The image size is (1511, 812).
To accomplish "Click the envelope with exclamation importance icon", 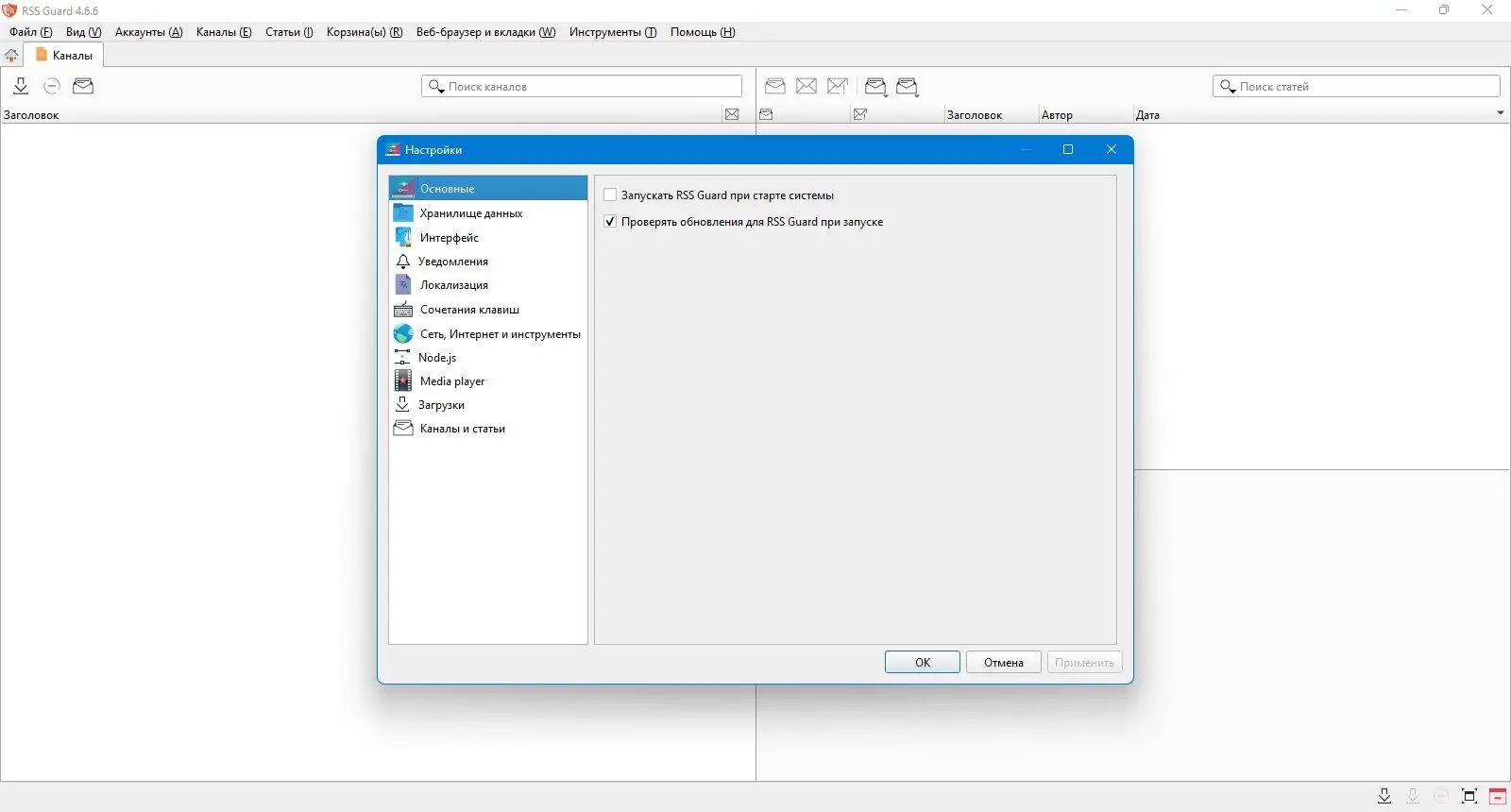I will [838, 86].
